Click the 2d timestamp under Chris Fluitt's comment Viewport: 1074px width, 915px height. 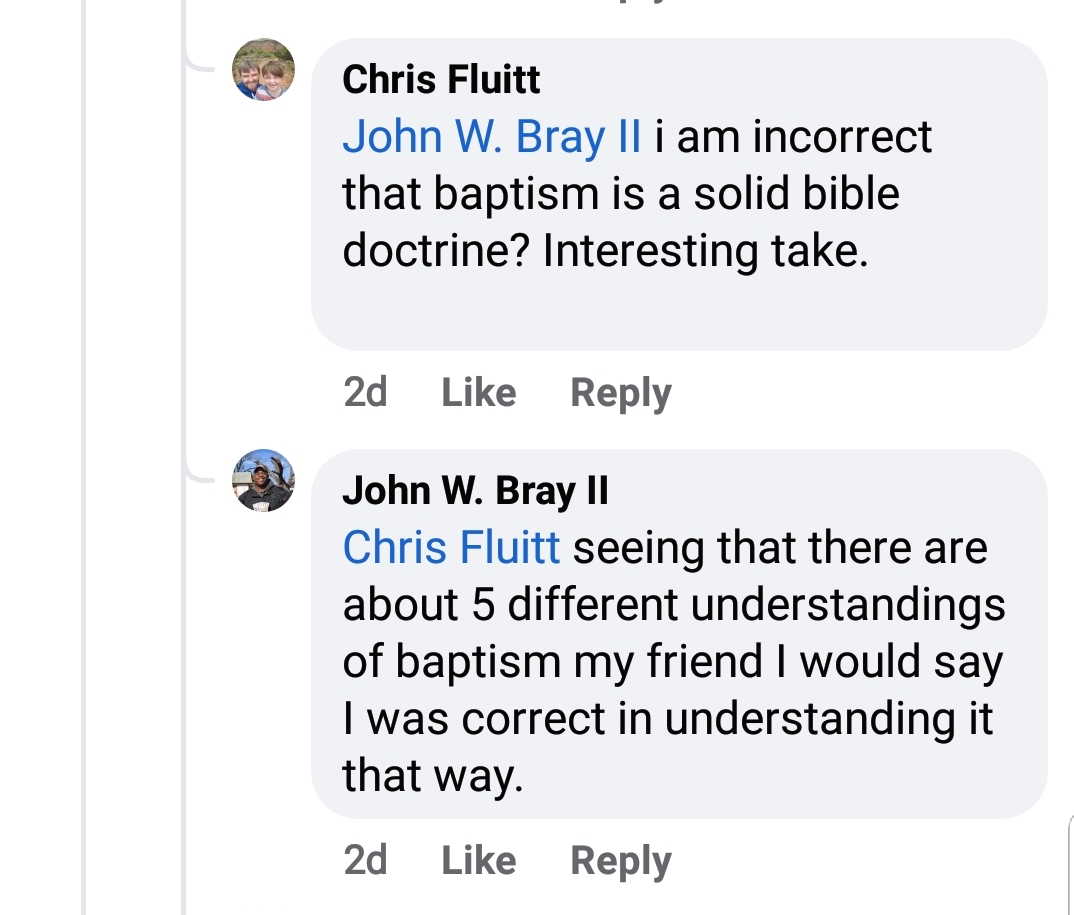(x=365, y=393)
